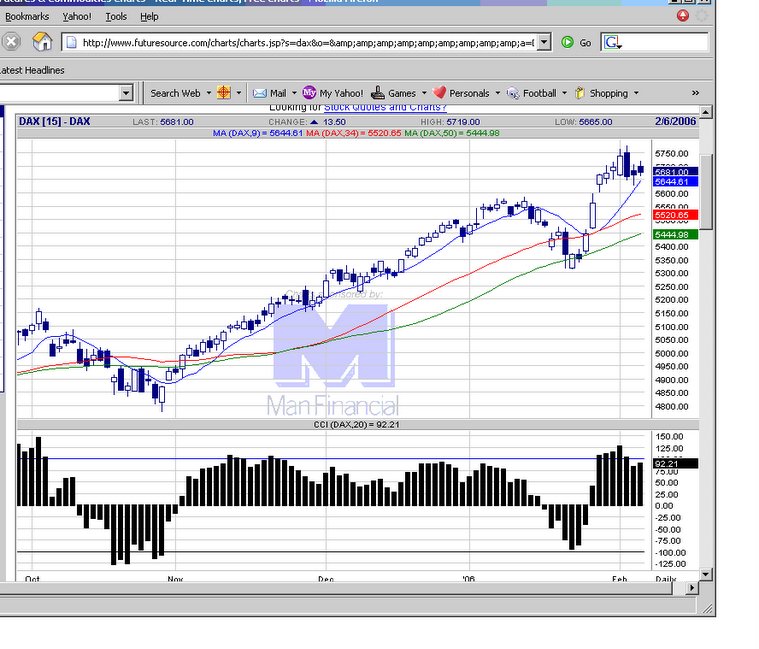The width and height of the screenshot is (759, 649).
Task: Click the vertical scrollbar thumb
Action: coord(705,192)
